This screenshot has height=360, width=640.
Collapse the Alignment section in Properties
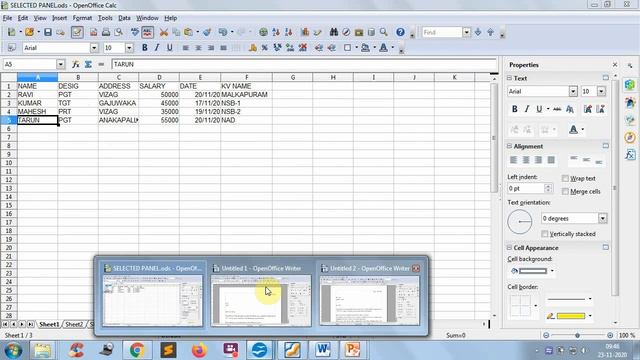[509, 146]
